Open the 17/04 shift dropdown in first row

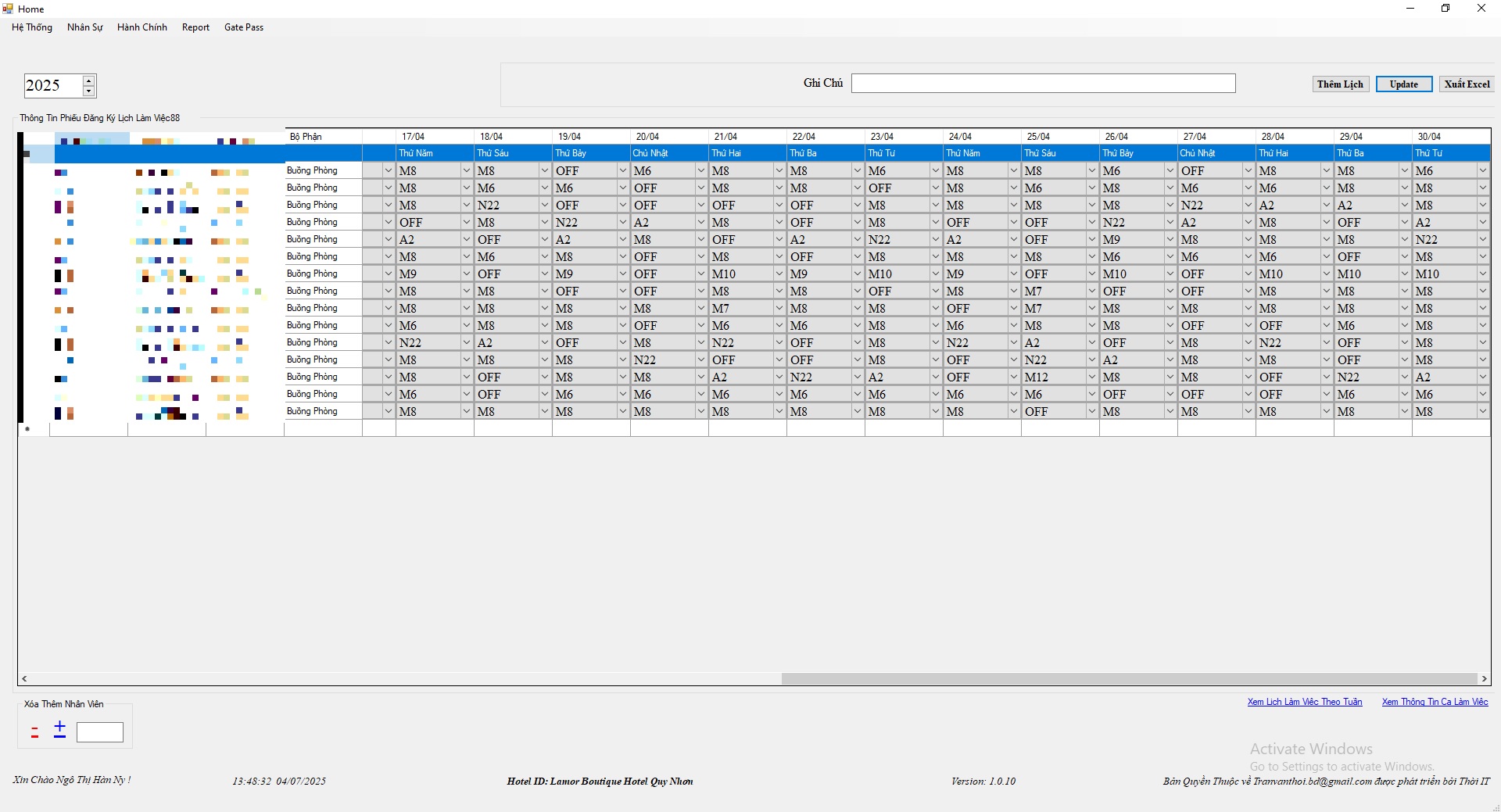[x=467, y=170]
